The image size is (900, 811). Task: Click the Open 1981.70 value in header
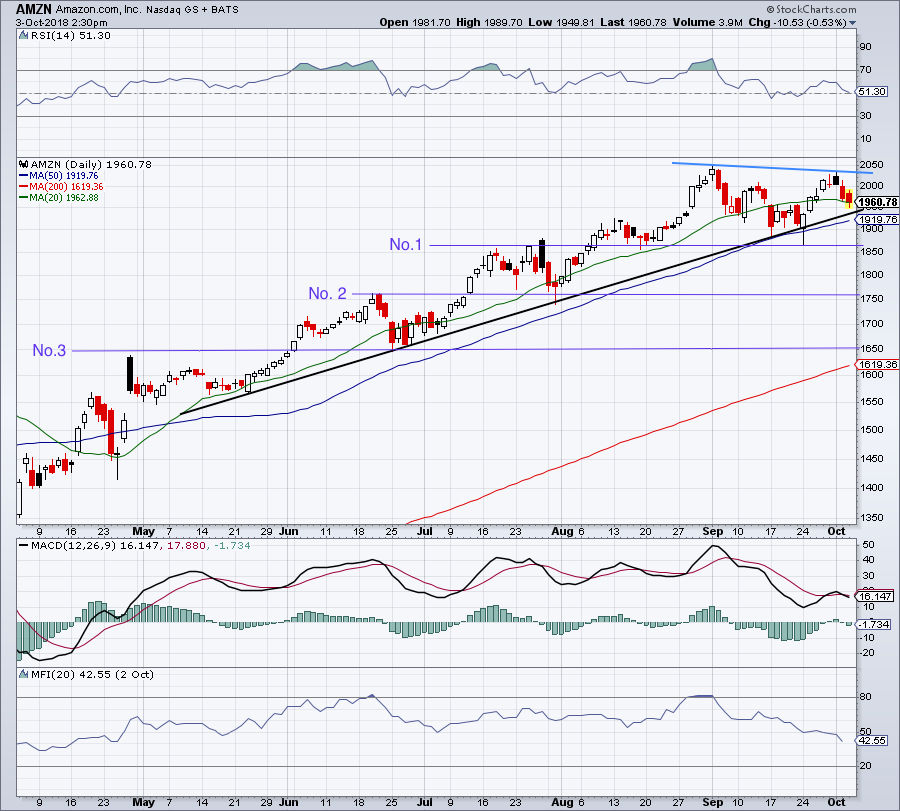click(414, 22)
